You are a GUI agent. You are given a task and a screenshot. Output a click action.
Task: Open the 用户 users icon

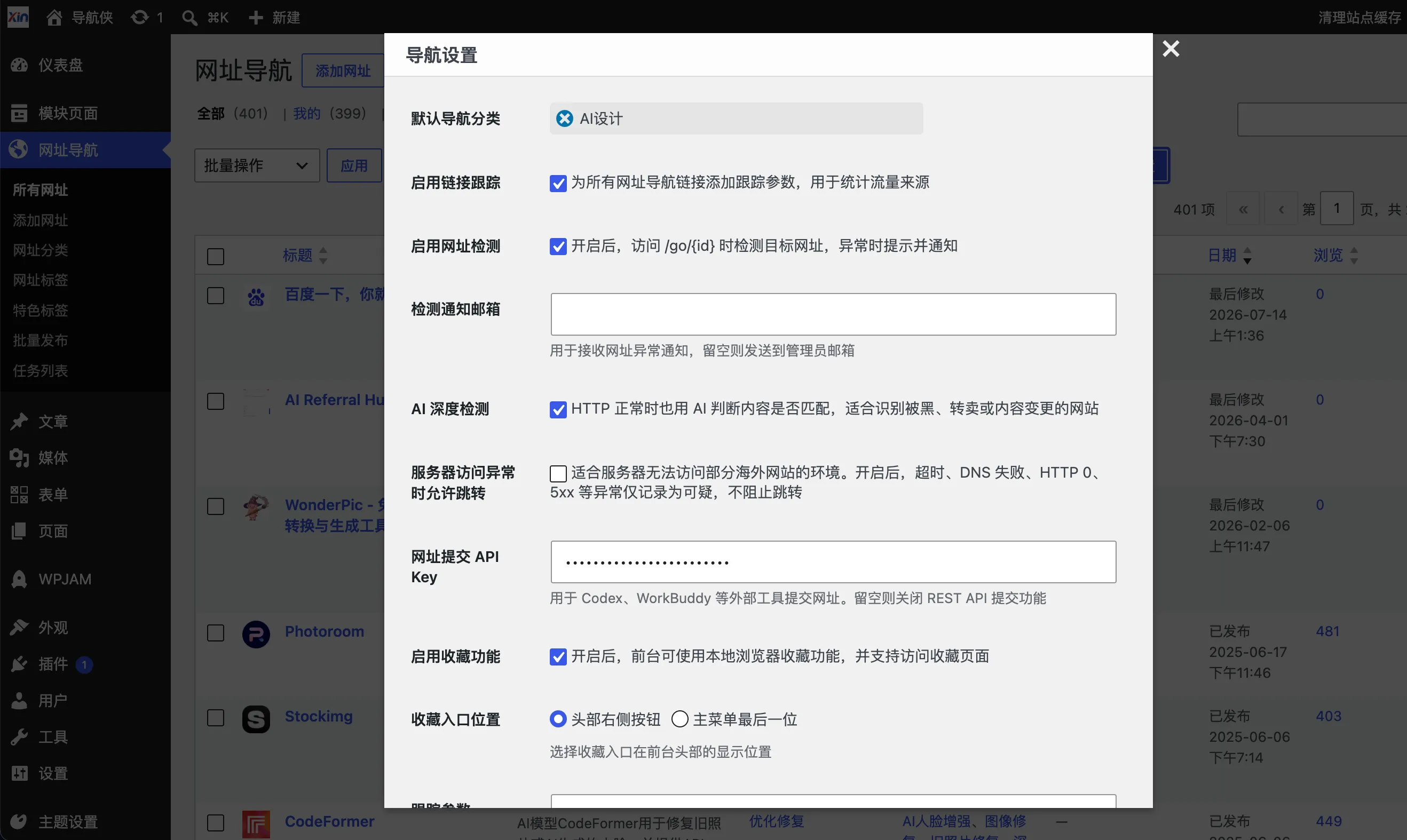coord(19,700)
